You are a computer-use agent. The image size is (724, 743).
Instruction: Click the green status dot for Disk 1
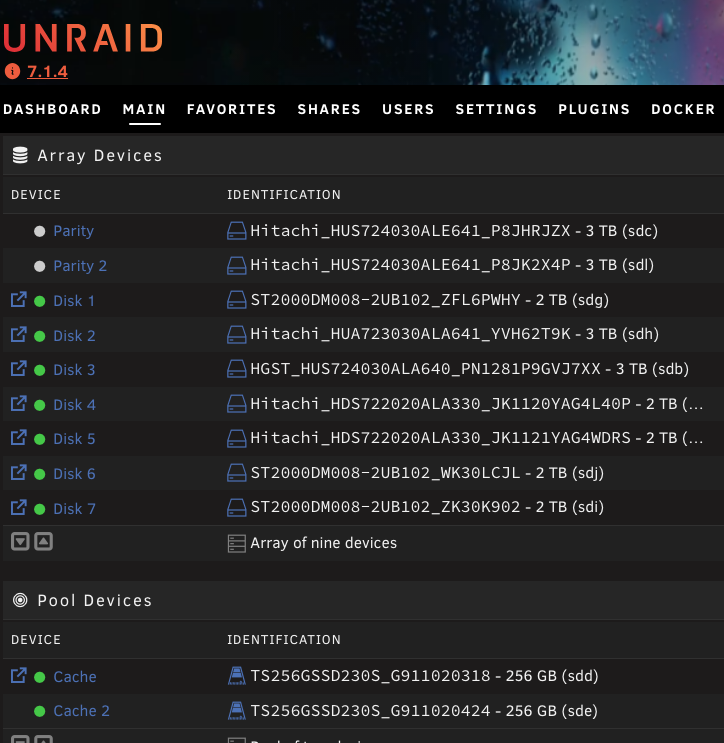40,301
